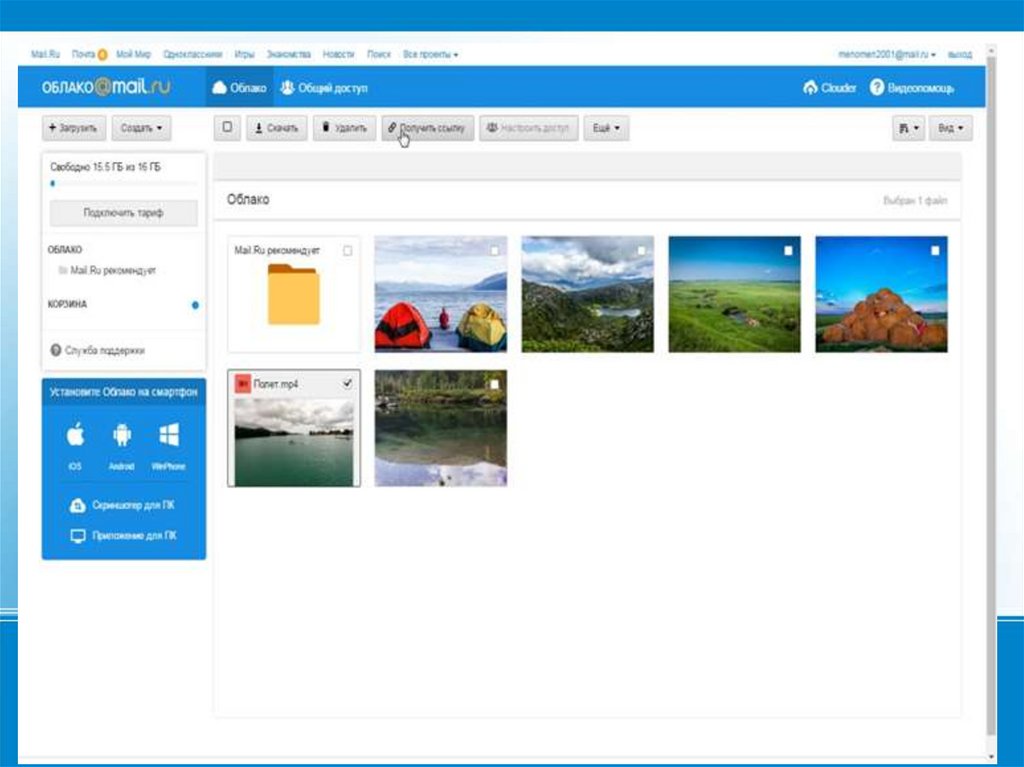Expand Все проекты dropdown
This screenshot has width=1024, height=767.
[x=430, y=54]
